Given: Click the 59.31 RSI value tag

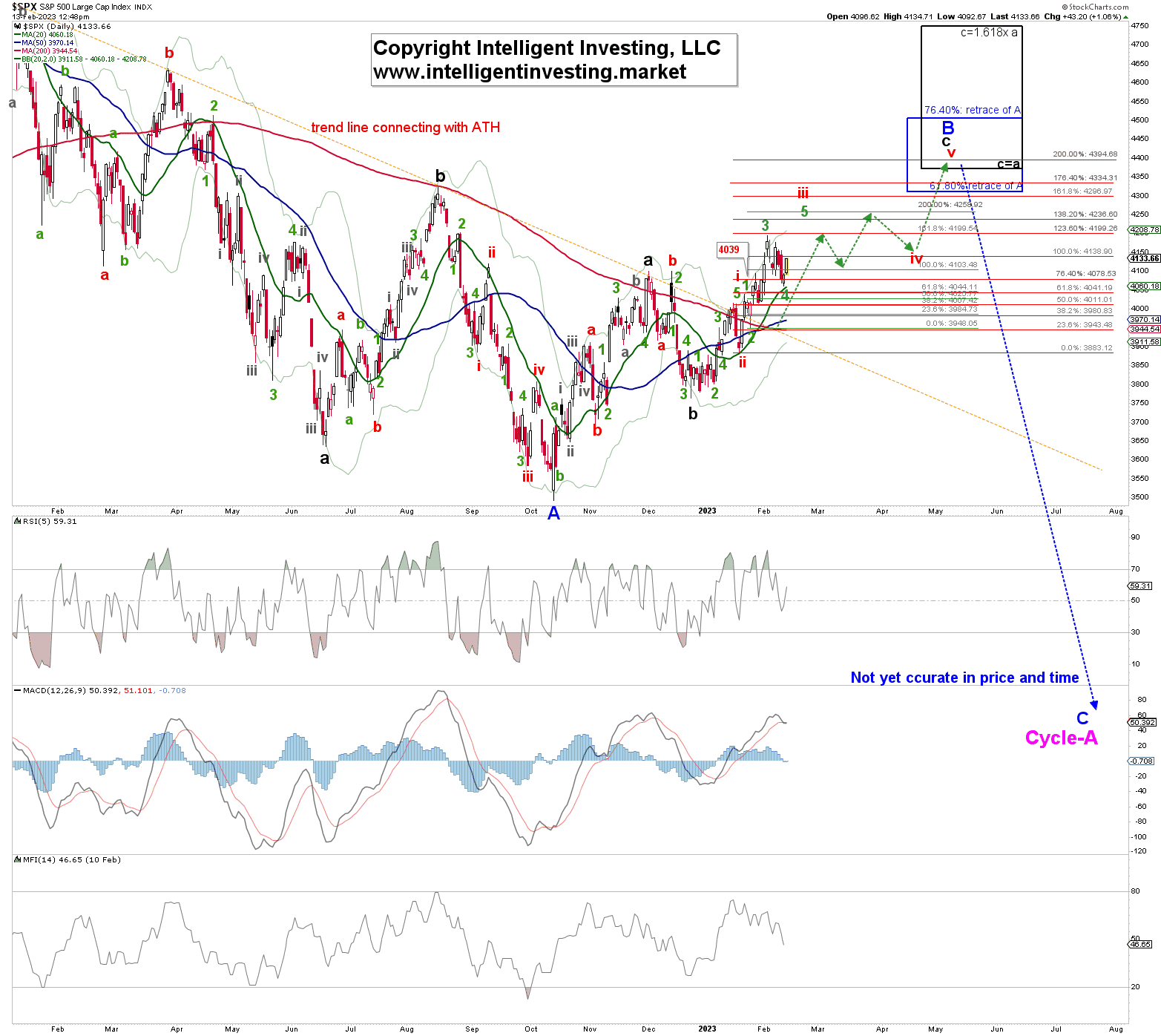Looking at the screenshot, I should point(1141,586).
